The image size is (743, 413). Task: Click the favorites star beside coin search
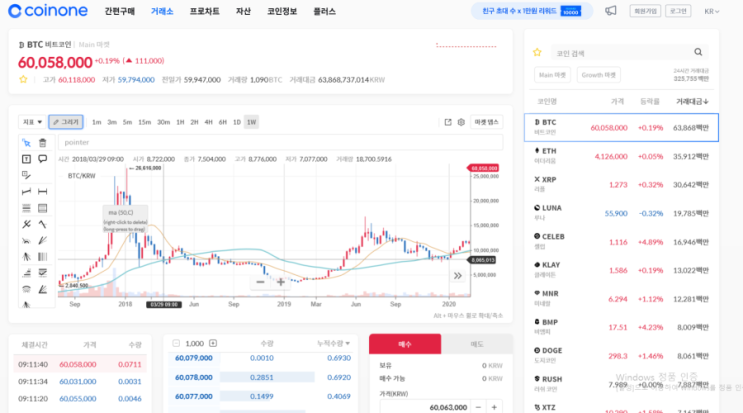point(537,53)
